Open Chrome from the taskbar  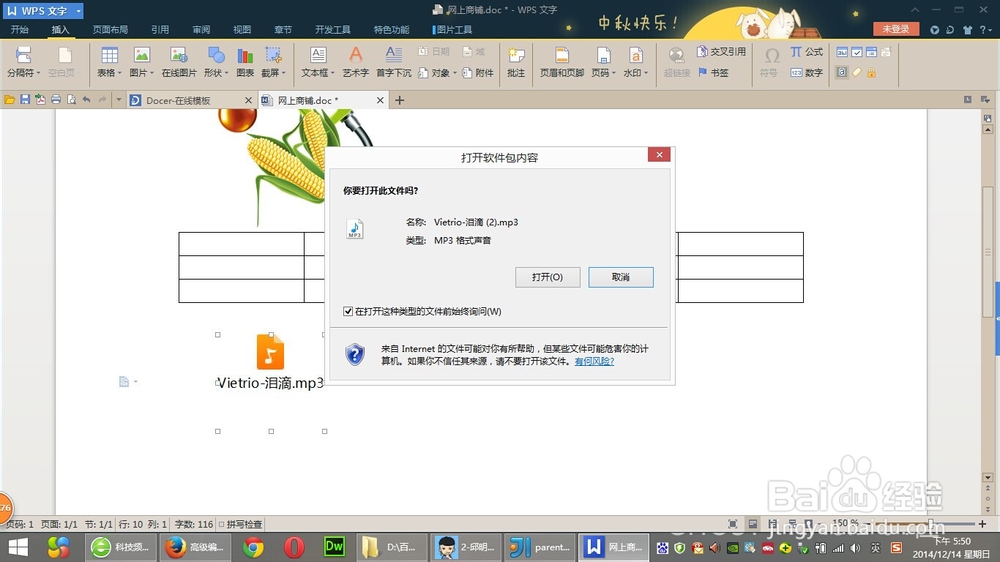pos(253,547)
